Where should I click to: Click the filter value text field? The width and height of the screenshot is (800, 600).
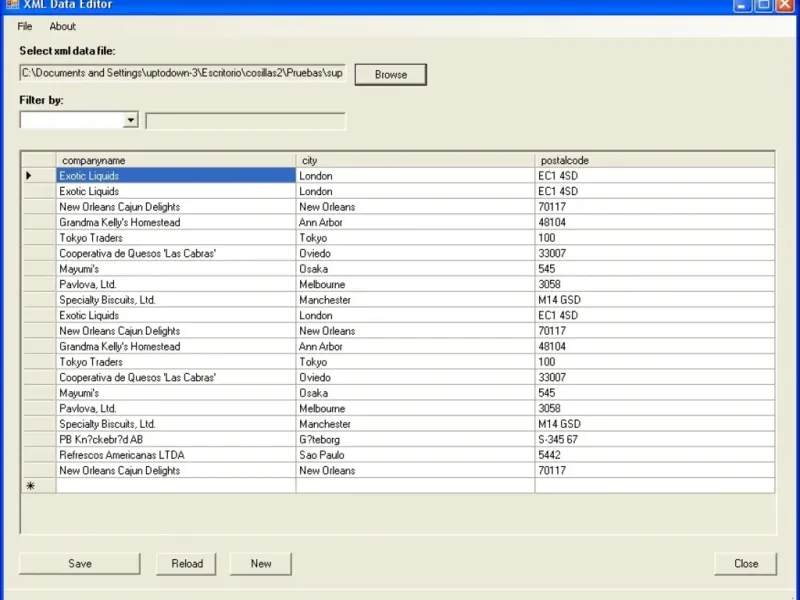click(x=246, y=121)
